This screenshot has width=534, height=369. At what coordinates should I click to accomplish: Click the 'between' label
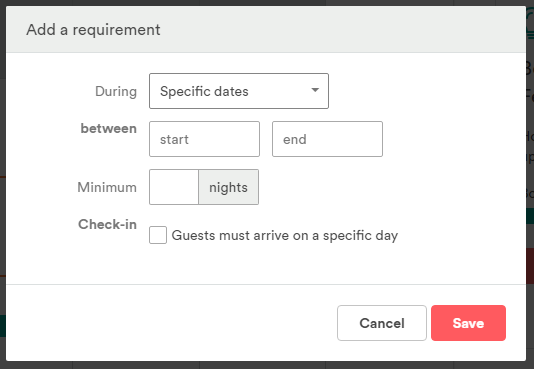click(108, 128)
